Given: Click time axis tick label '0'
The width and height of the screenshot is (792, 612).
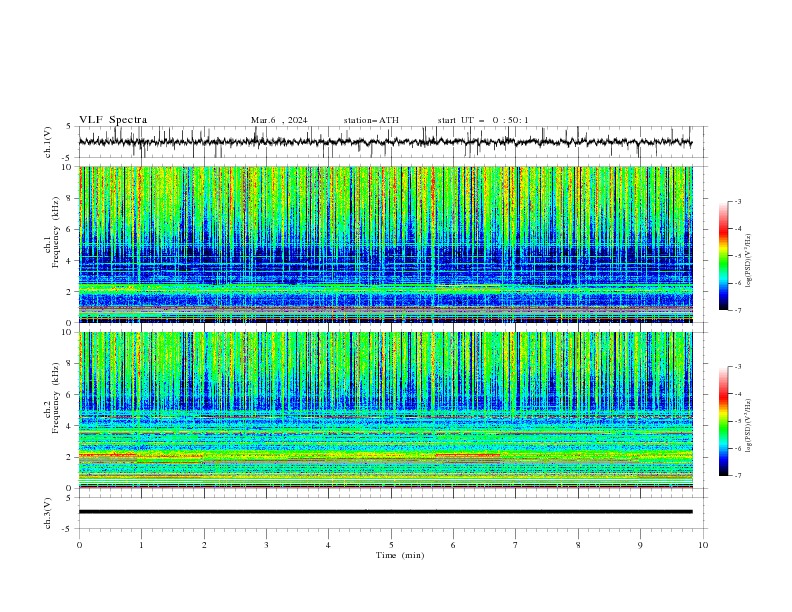Looking at the screenshot, I should (79, 545).
